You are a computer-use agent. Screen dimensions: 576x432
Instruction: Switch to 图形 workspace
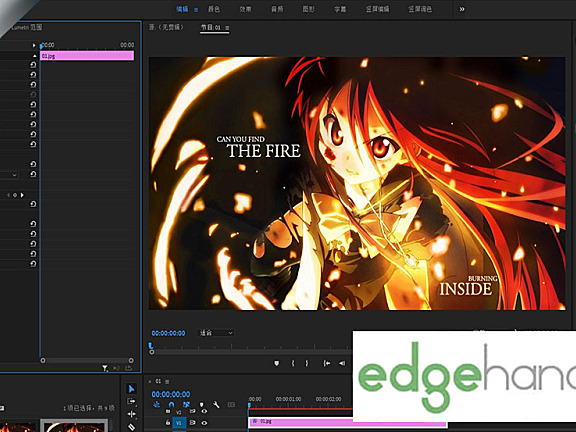[x=309, y=9]
